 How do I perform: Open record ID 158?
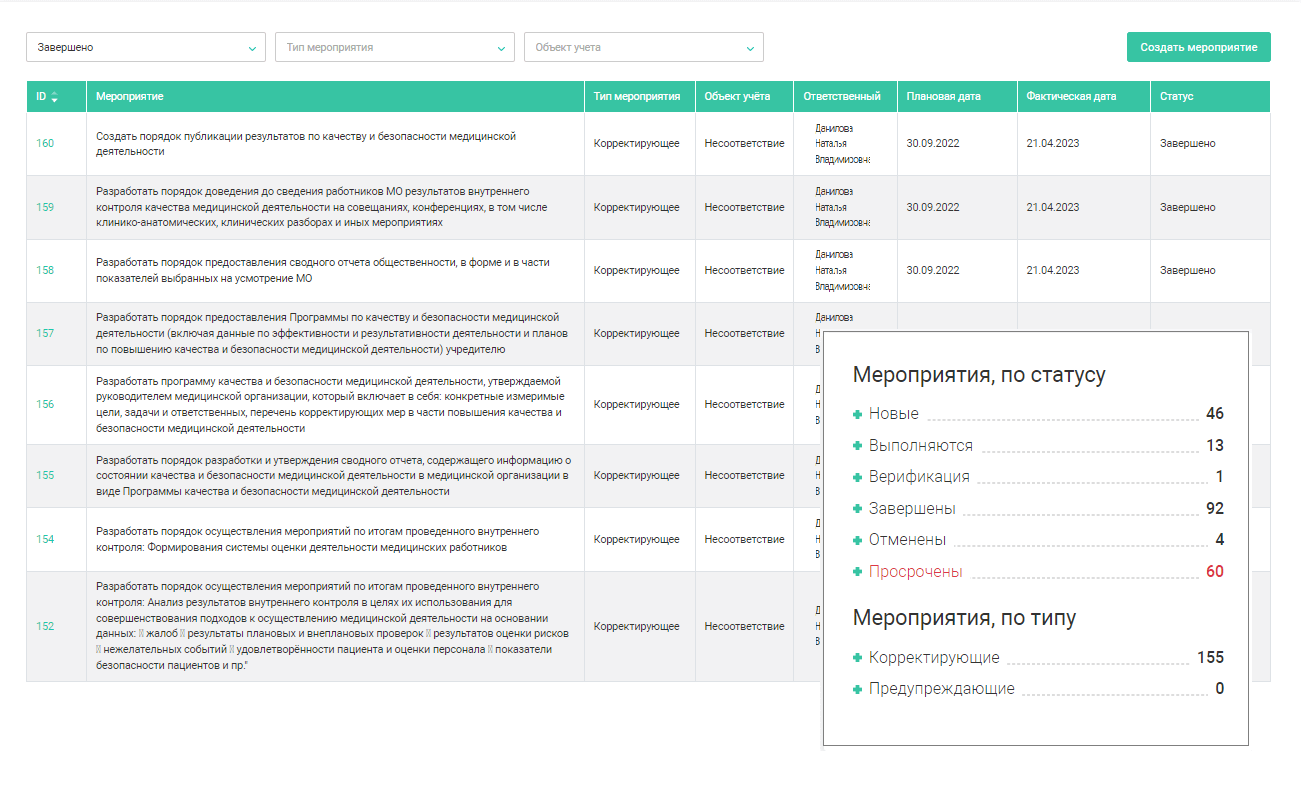click(x=45, y=270)
